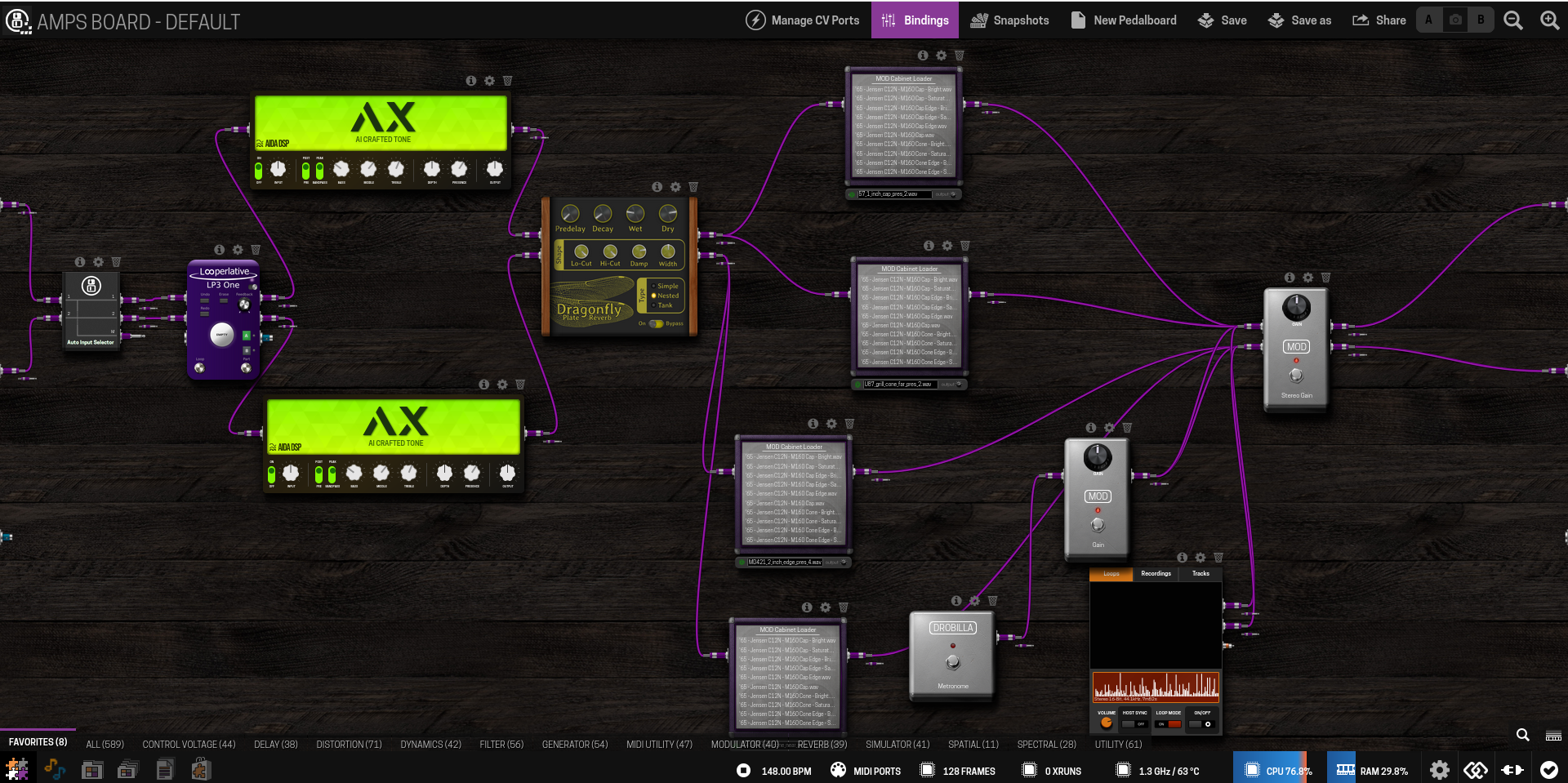Click the MOD logo icon

coord(18,21)
